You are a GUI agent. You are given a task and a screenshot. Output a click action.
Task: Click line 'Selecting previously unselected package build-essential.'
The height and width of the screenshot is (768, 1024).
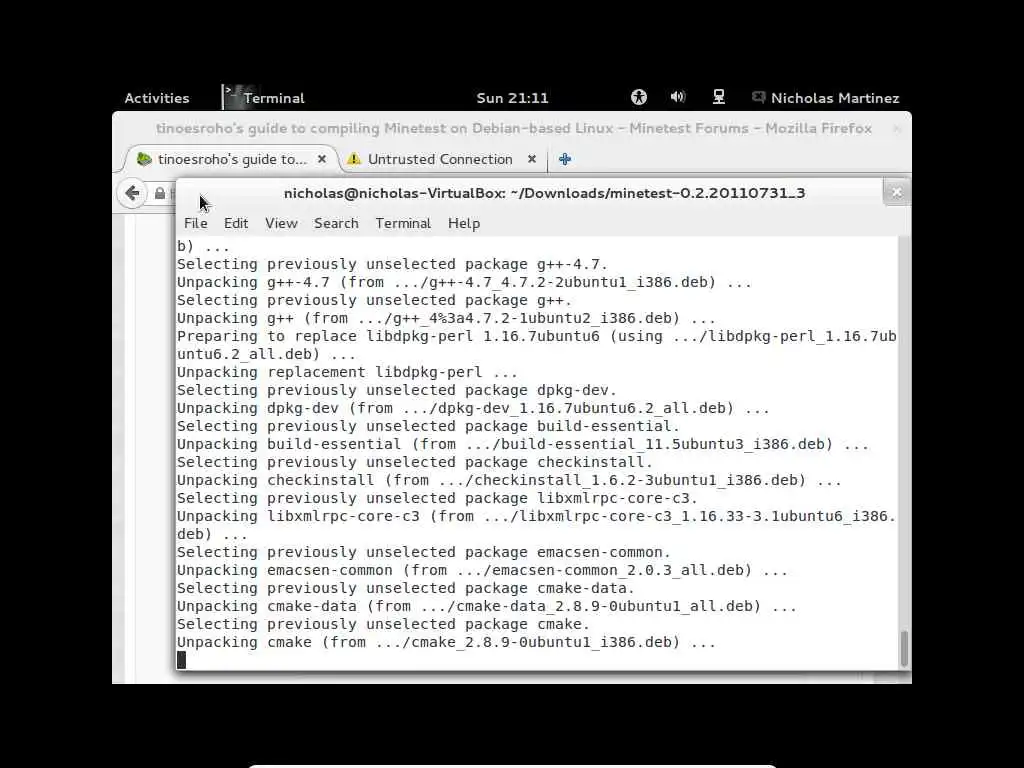coord(428,426)
